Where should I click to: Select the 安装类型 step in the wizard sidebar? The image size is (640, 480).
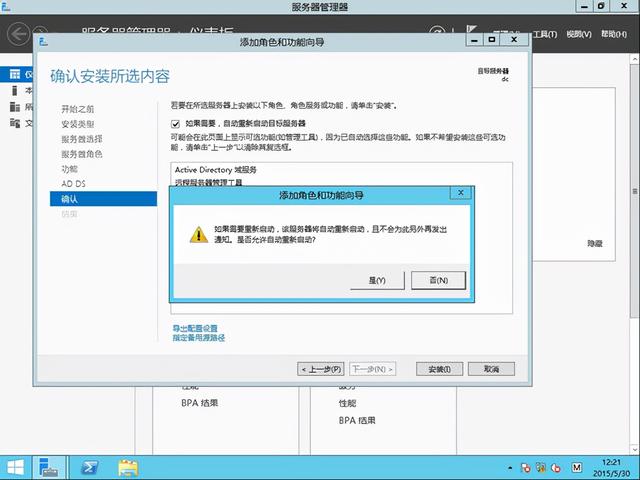click(x=78, y=124)
